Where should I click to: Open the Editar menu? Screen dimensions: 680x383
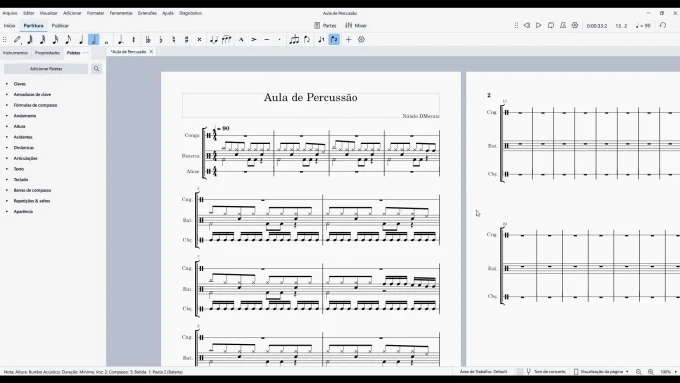29,13
